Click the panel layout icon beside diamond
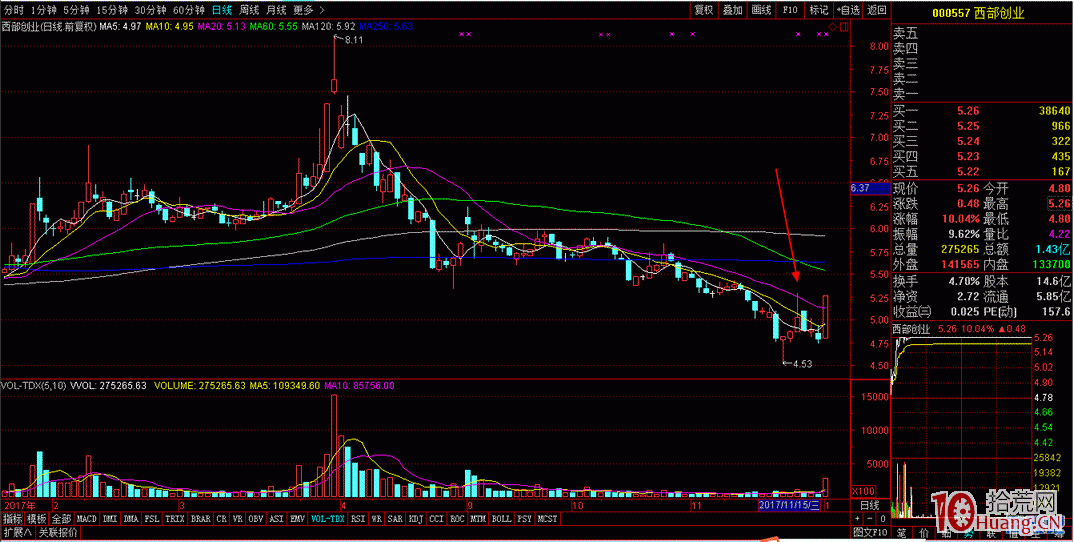The height and width of the screenshot is (542, 1074). pos(844,27)
